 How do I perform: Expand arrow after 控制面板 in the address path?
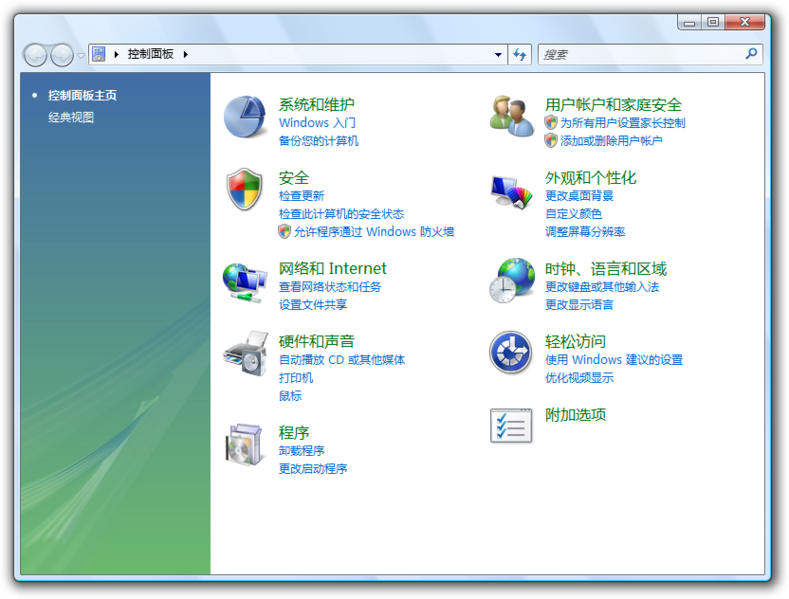point(186,54)
